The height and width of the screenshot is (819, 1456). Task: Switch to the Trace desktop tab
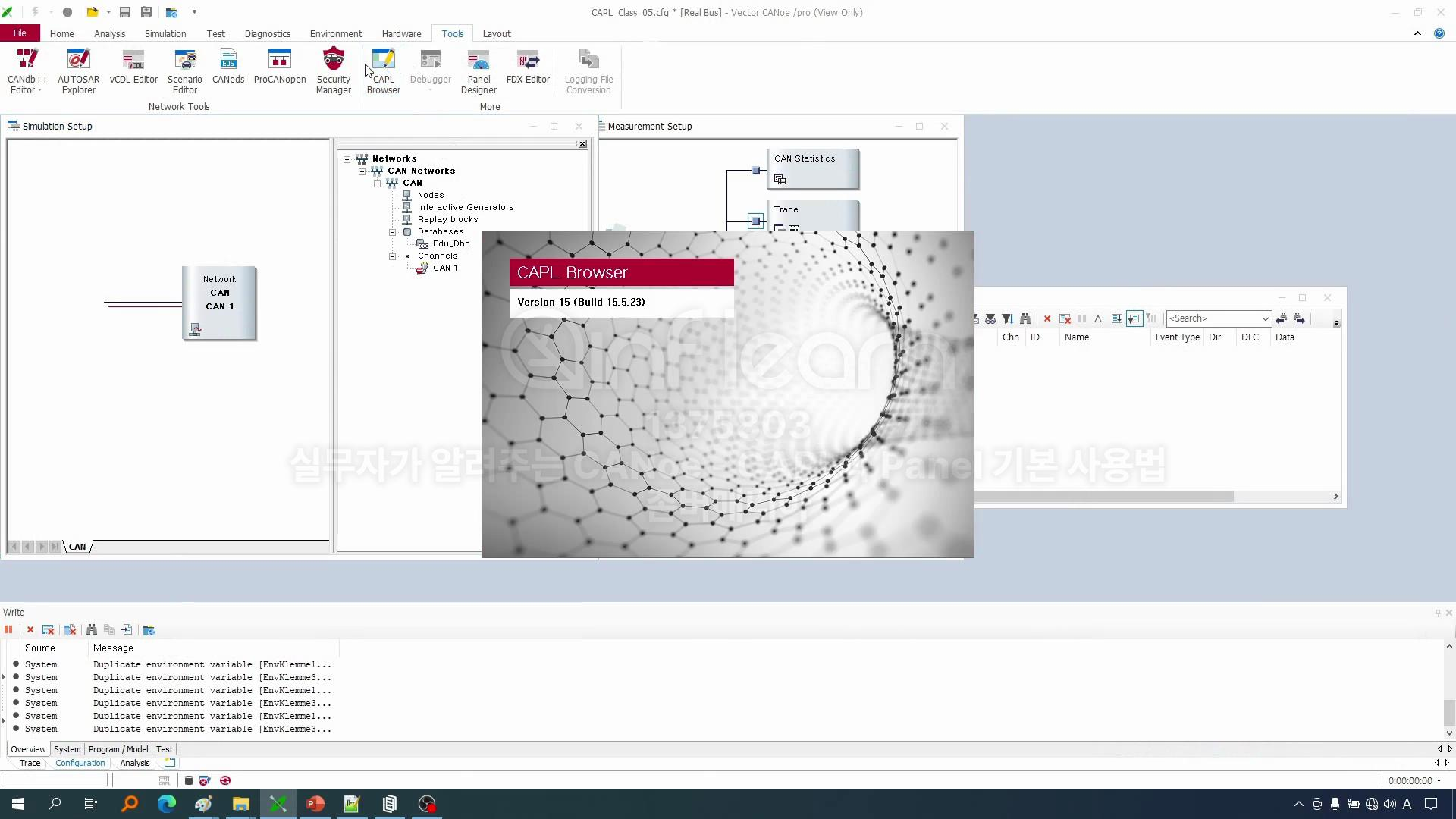pos(30,763)
